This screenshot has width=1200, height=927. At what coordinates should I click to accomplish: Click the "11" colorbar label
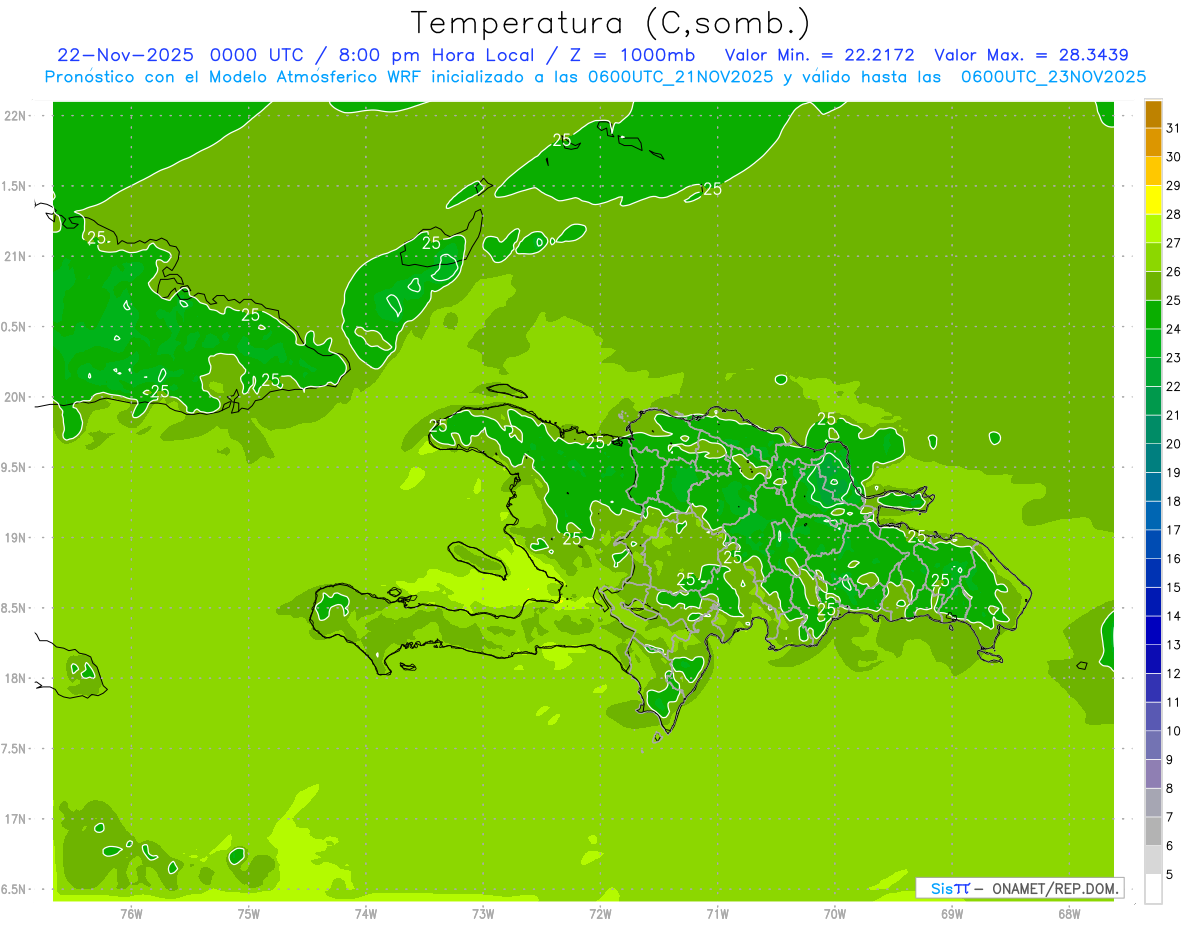coord(1173,702)
